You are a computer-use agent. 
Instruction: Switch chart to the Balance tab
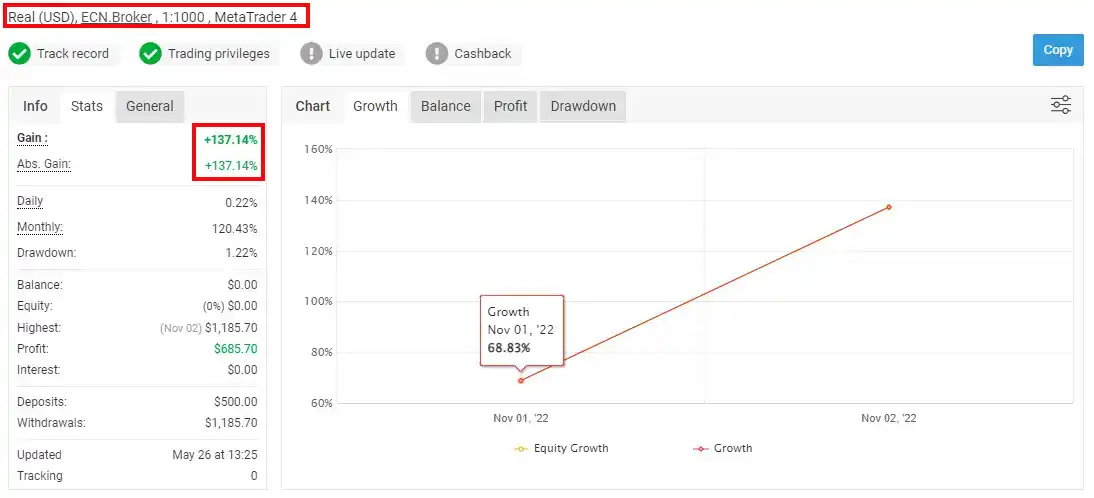[445, 106]
